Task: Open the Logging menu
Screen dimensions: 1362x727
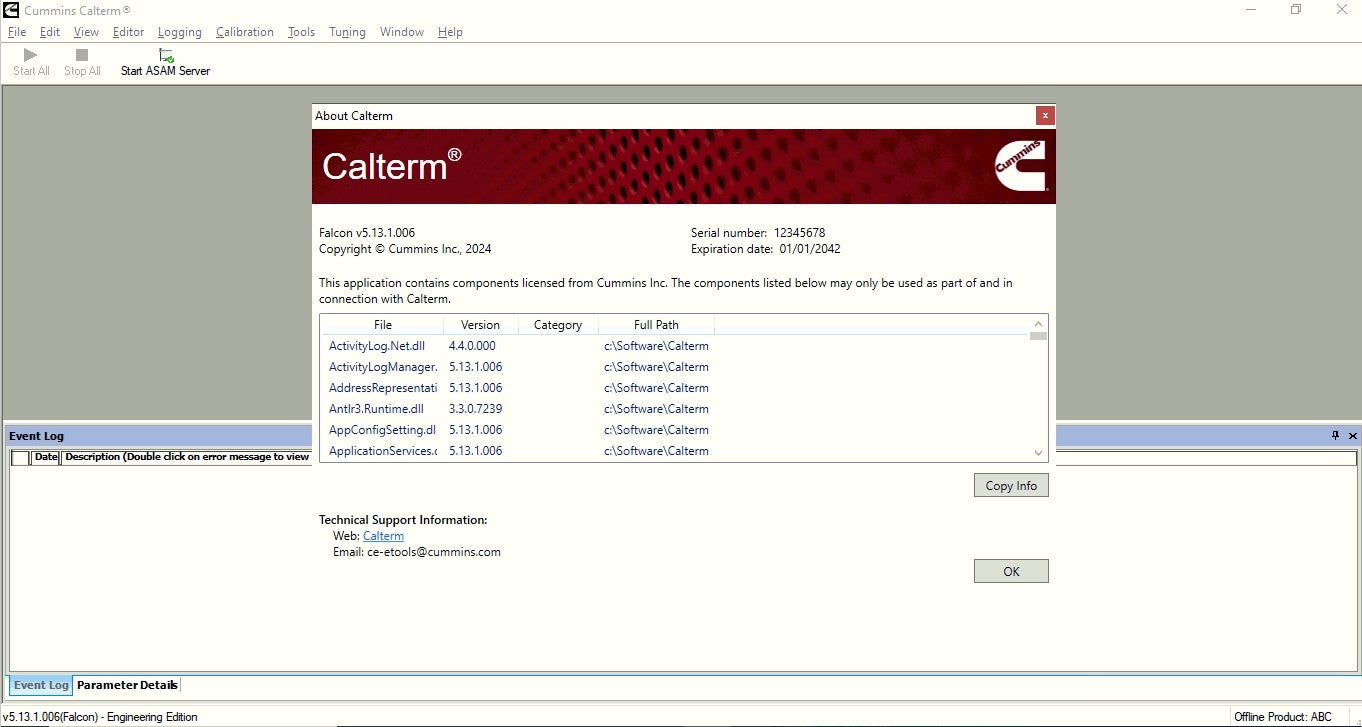Action: (179, 32)
